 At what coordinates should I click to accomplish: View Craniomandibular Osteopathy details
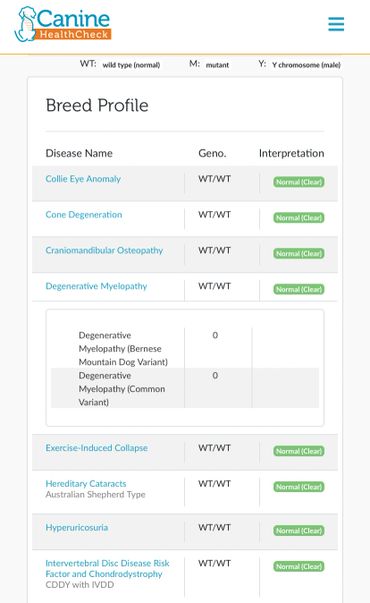click(104, 250)
